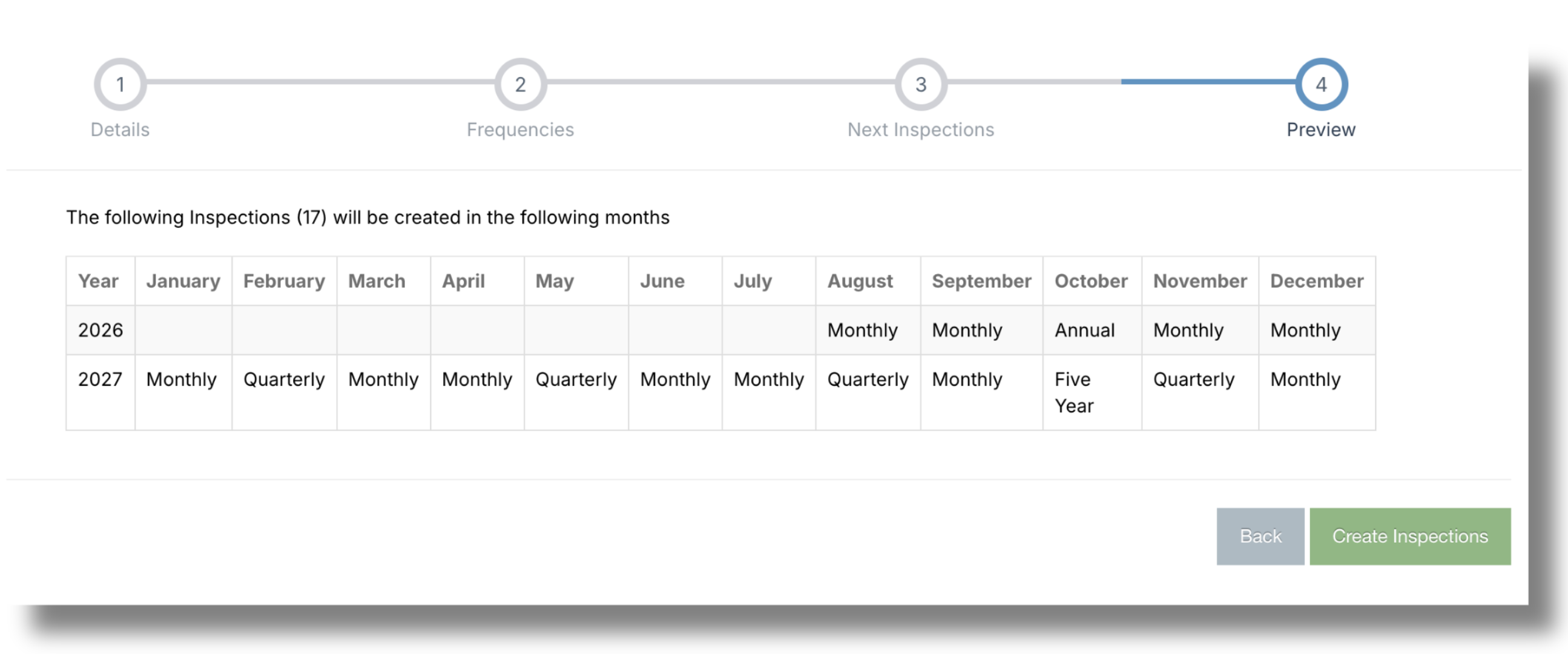Open the Details step label
Viewport: 1568px width, 654px height.
tap(120, 130)
